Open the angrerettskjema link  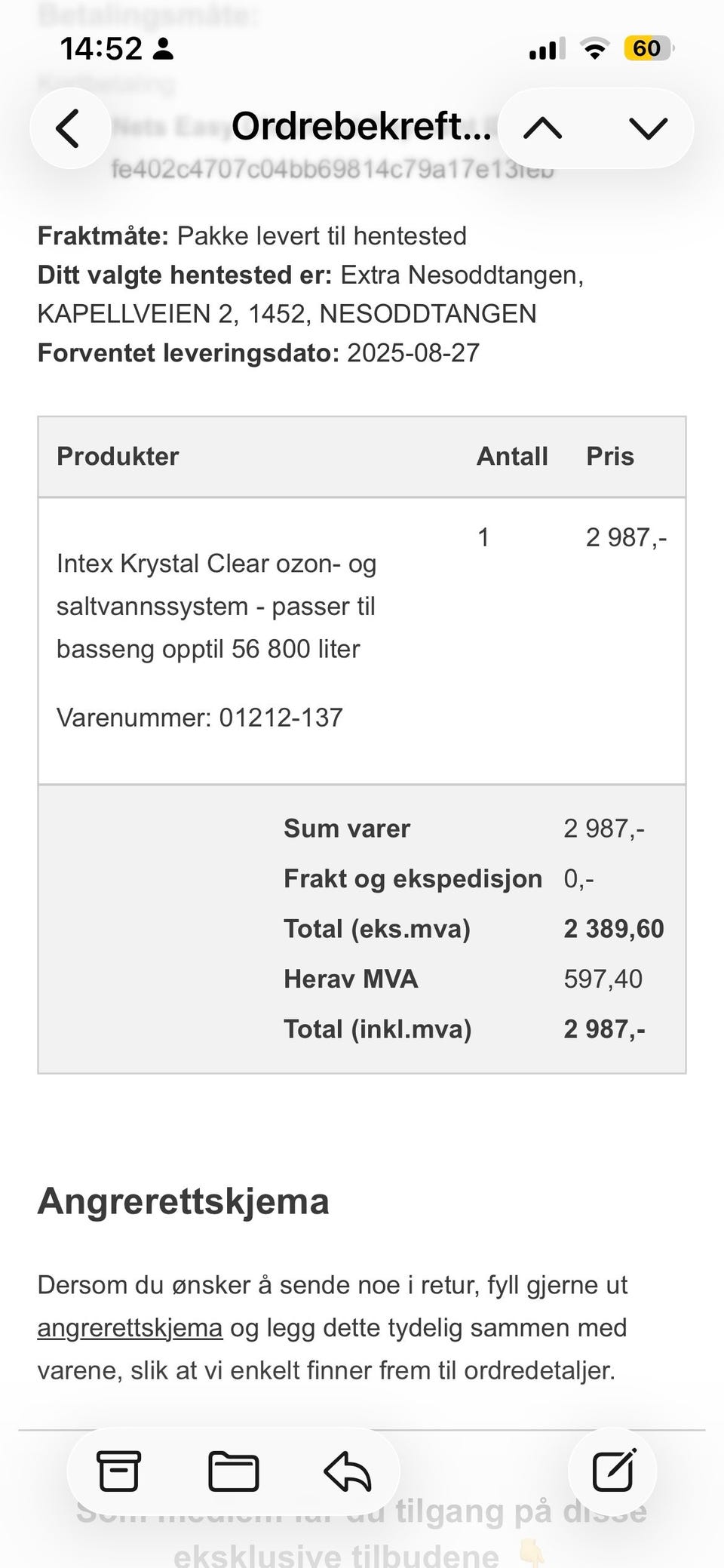pyautogui.click(x=130, y=1327)
